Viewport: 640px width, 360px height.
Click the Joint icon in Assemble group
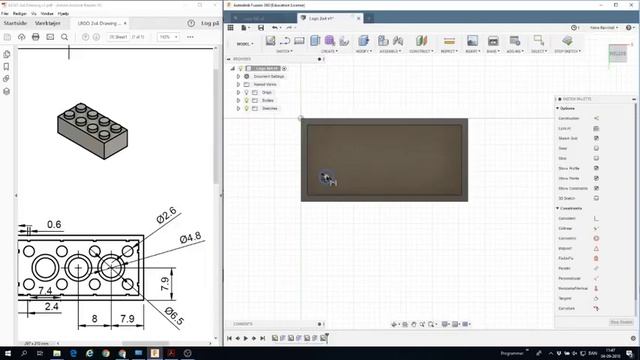click(x=398, y=41)
